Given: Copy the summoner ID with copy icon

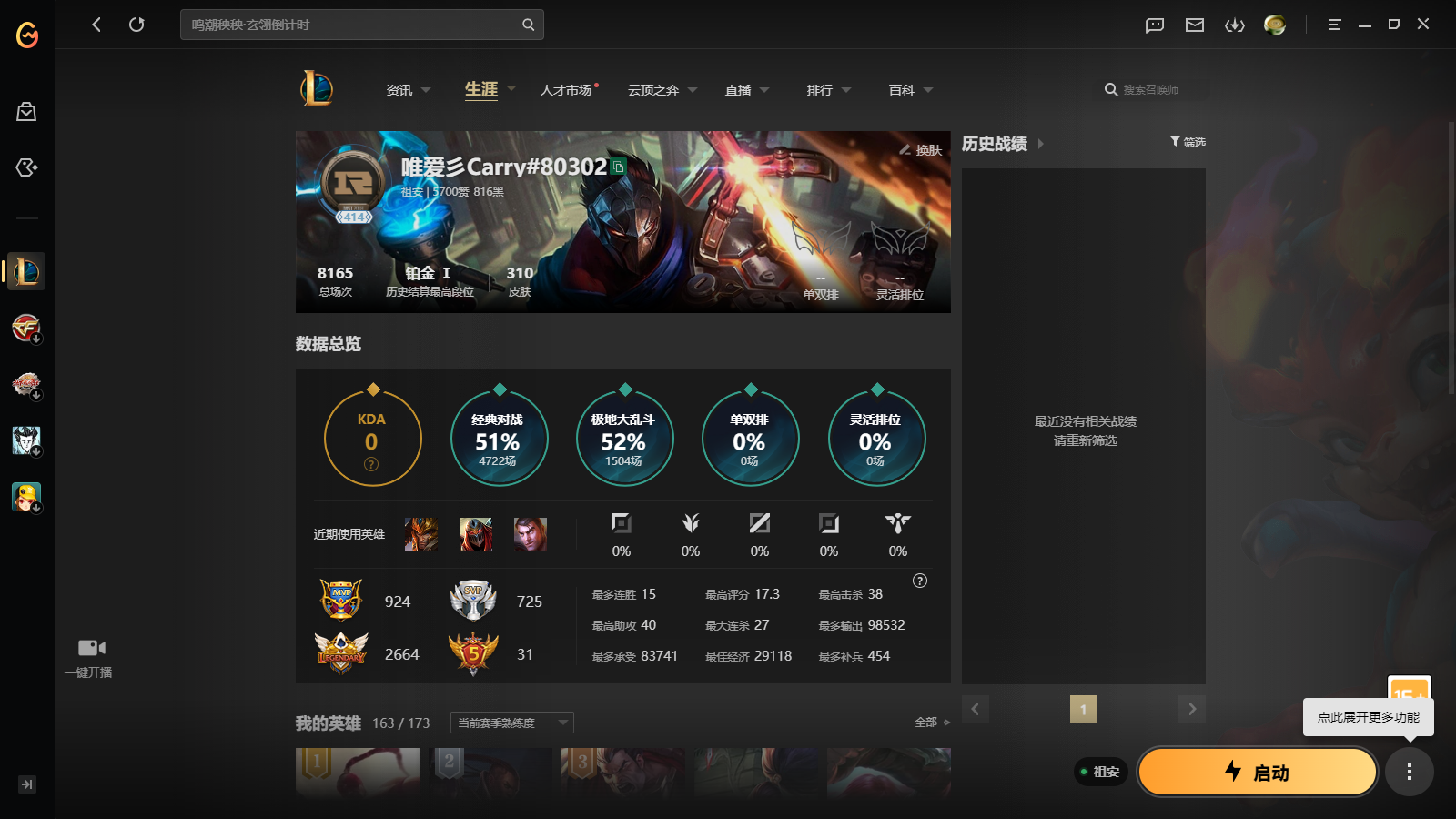Looking at the screenshot, I should point(619,167).
